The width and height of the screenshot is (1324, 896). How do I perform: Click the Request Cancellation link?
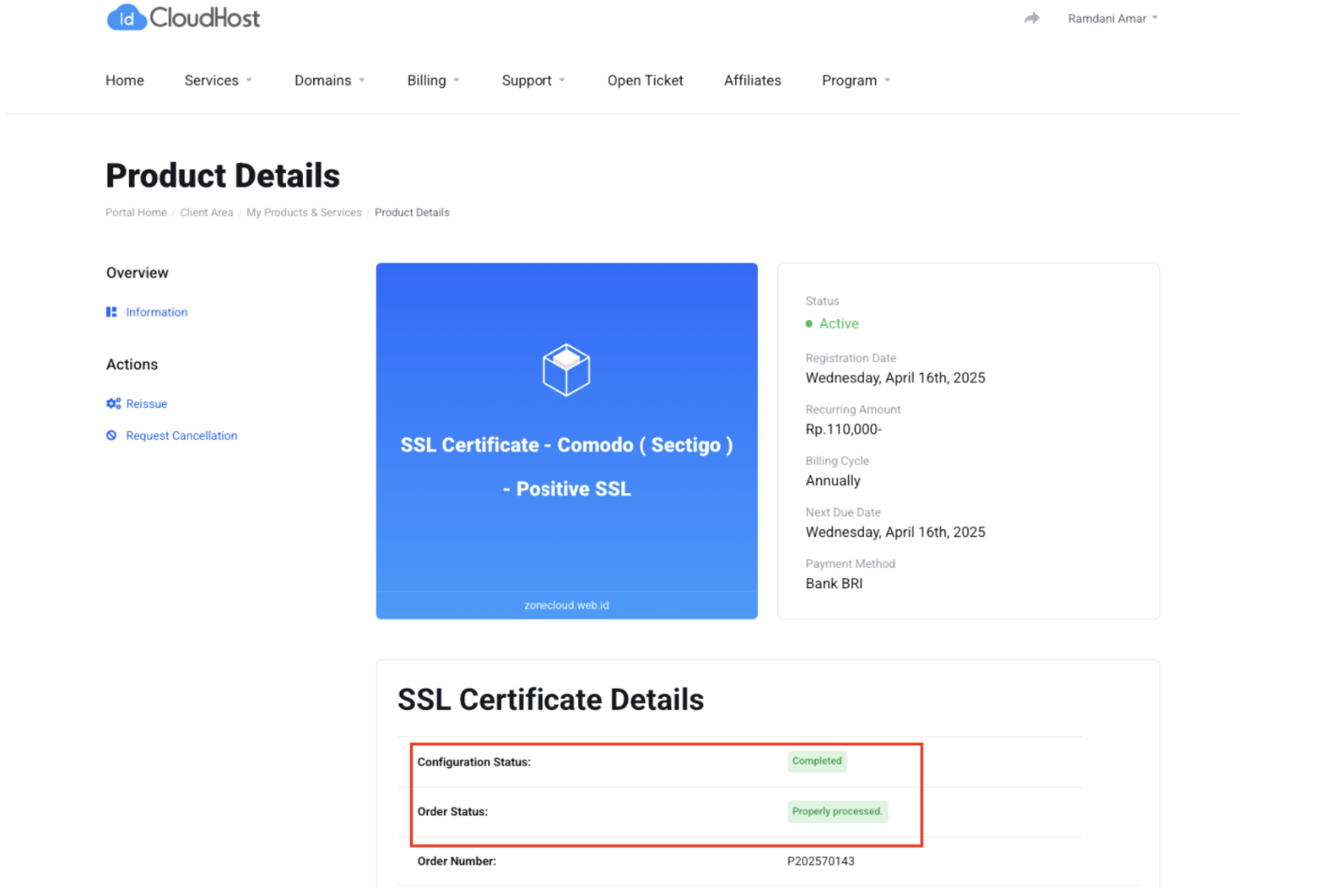pos(182,435)
